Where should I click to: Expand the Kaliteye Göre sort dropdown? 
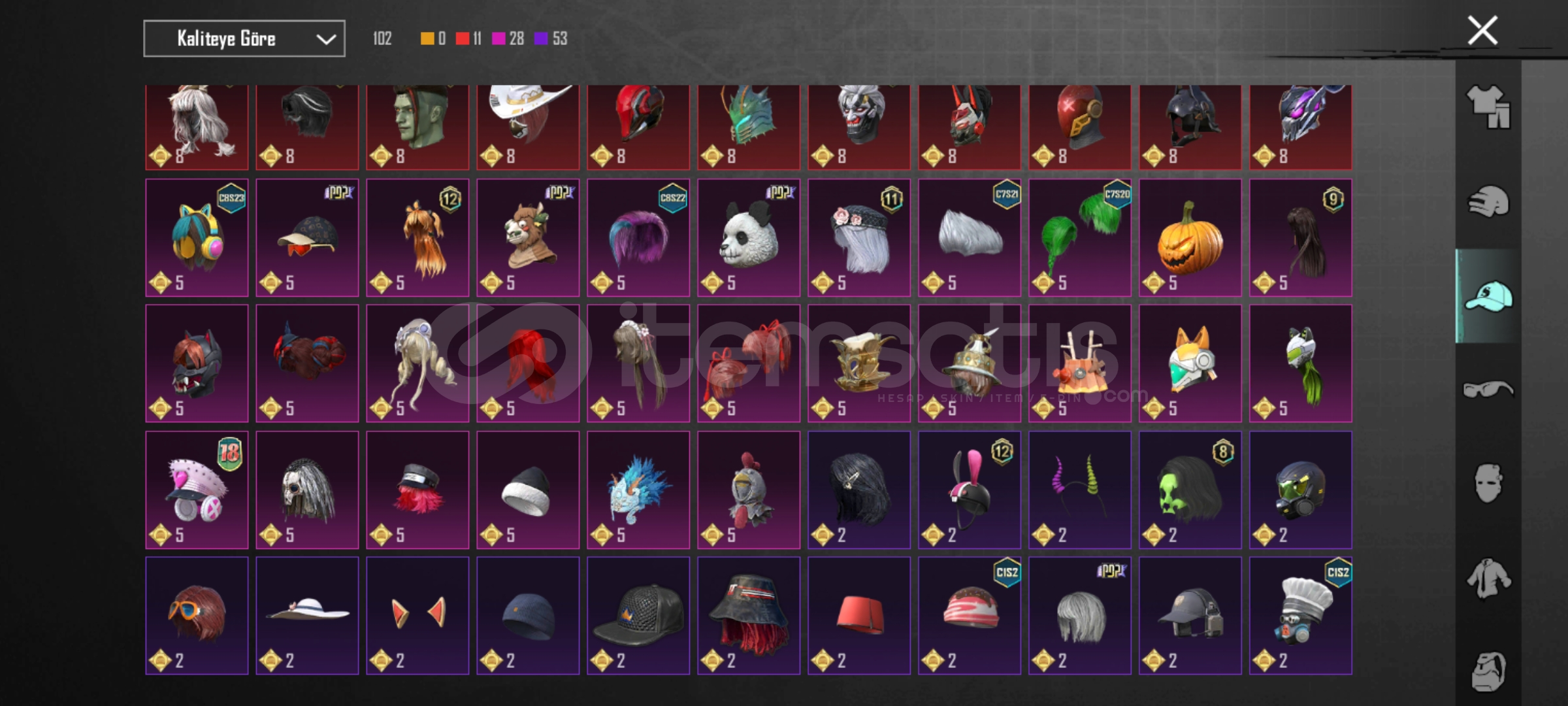(244, 39)
